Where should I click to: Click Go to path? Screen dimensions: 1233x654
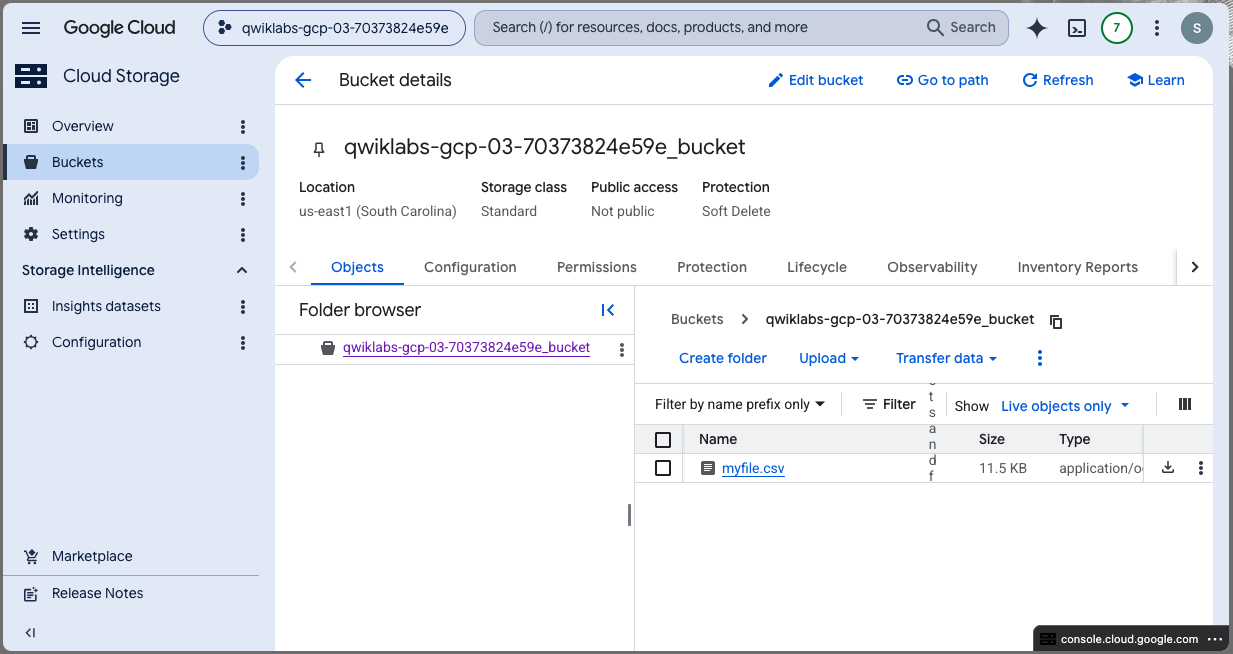point(942,80)
